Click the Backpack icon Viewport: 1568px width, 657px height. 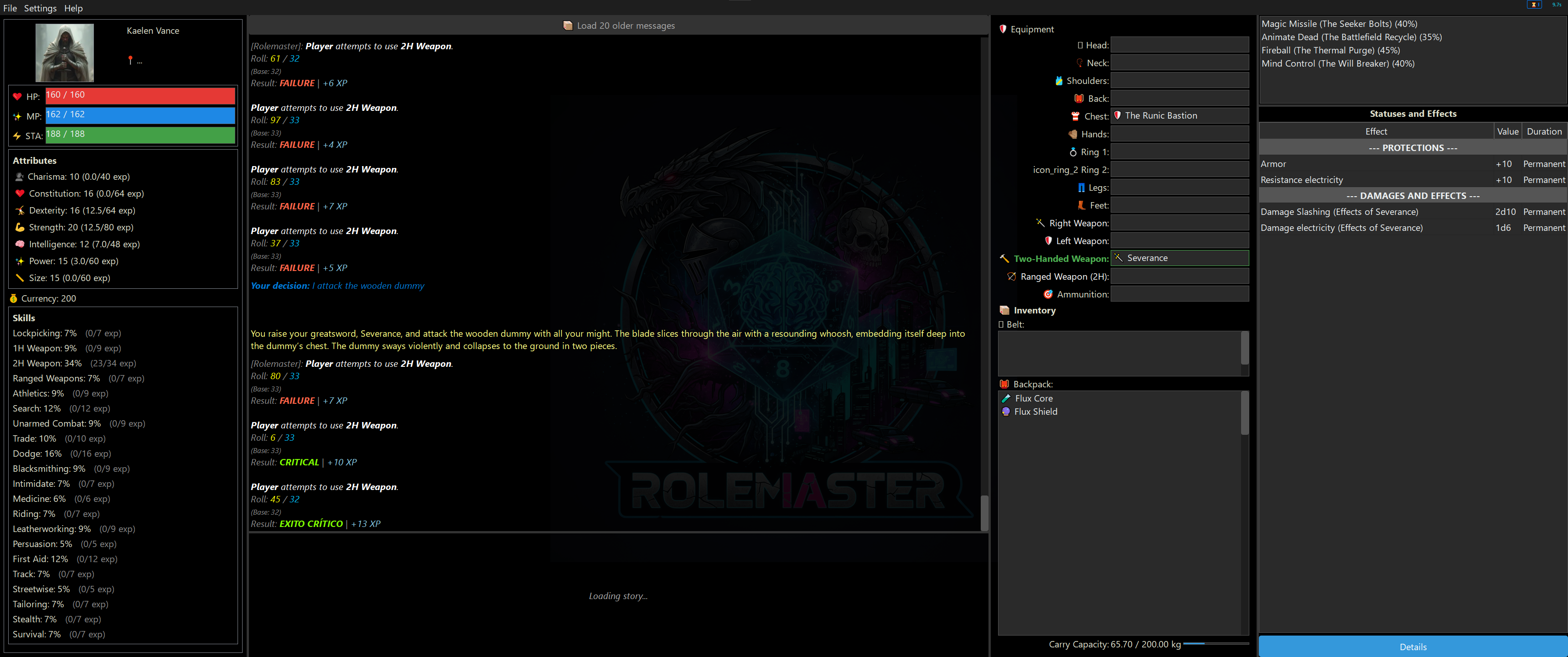tap(1004, 384)
